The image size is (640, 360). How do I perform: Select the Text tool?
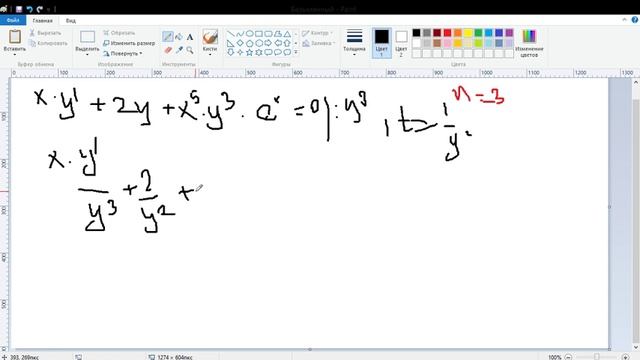(x=190, y=37)
